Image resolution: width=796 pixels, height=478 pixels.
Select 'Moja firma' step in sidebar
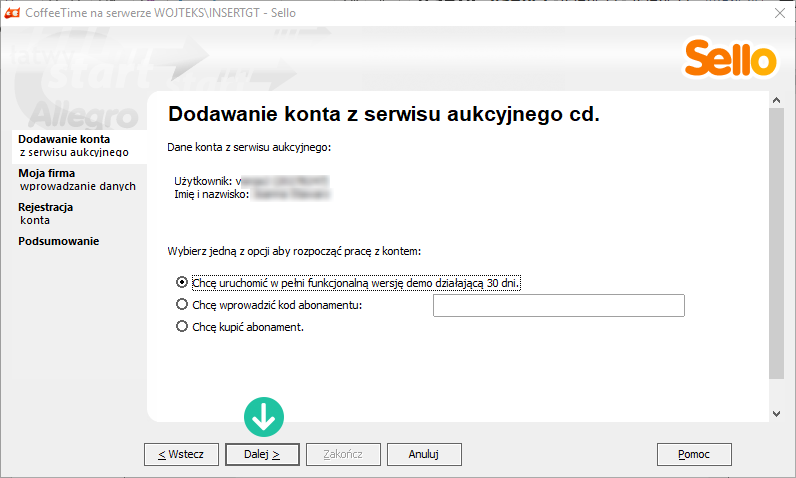tap(77, 180)
